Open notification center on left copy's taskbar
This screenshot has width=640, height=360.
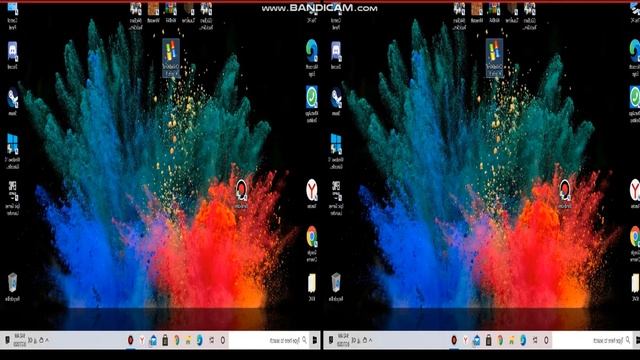(7, 340)
